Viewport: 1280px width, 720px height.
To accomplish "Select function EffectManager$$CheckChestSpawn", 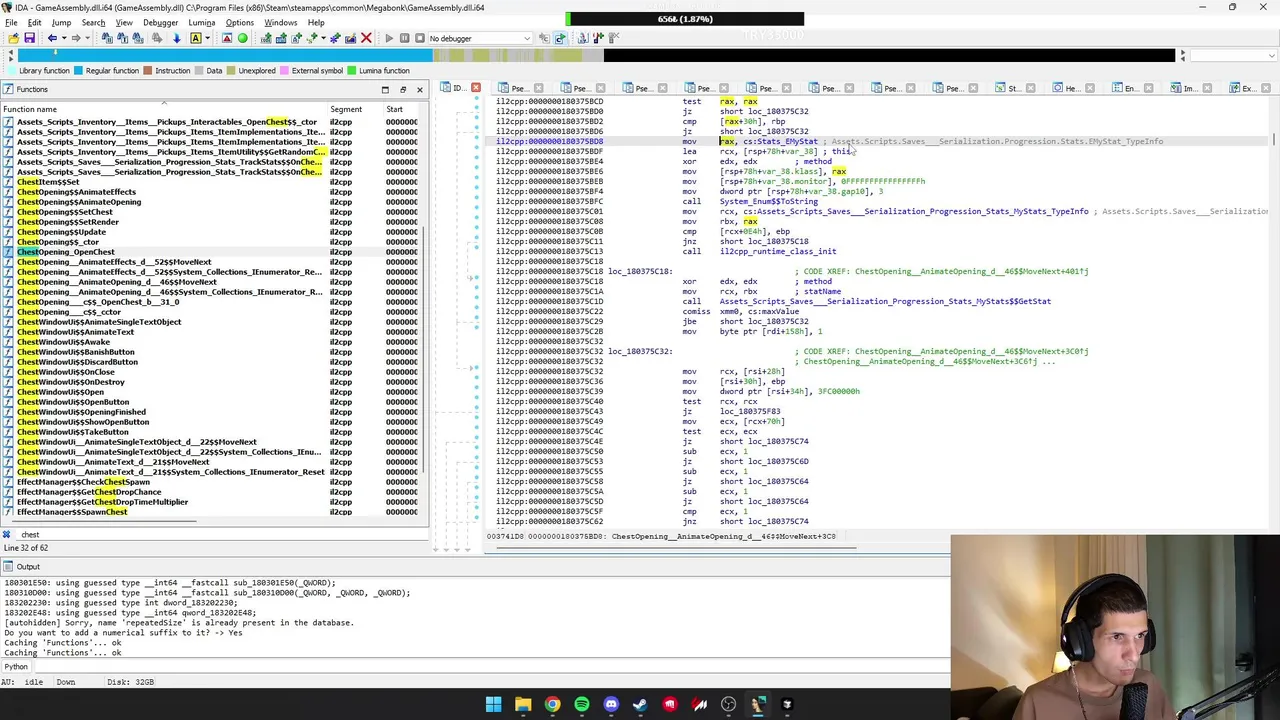I will coord(83,482).
